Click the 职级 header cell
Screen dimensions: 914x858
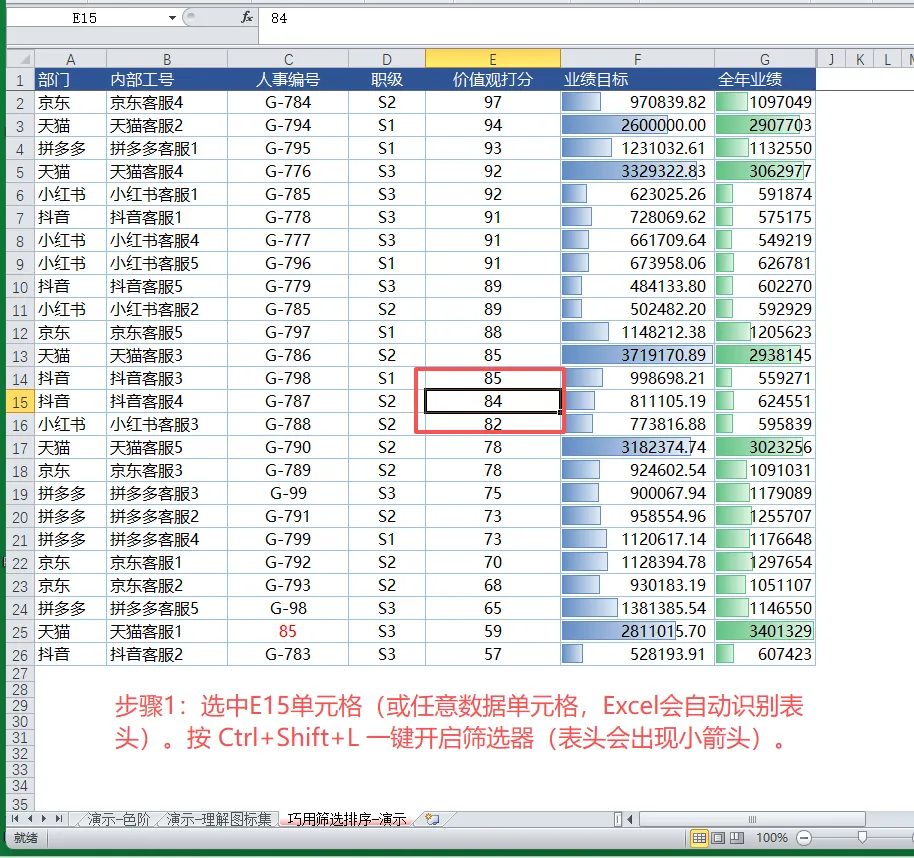(x=387, y=79)
